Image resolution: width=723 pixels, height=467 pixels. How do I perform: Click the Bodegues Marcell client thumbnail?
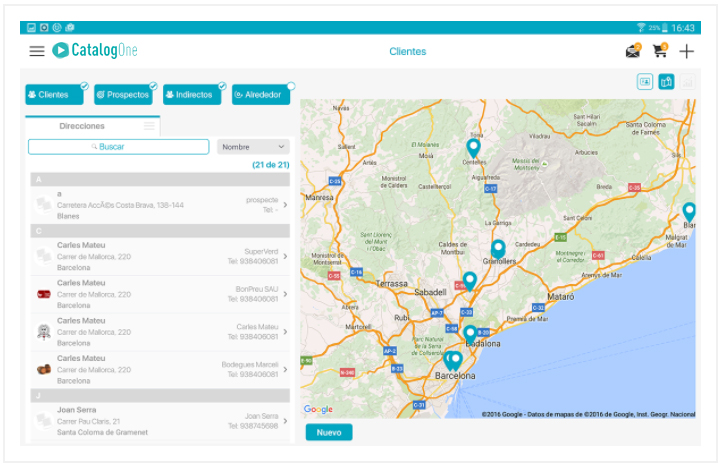[x=44, y=369]
